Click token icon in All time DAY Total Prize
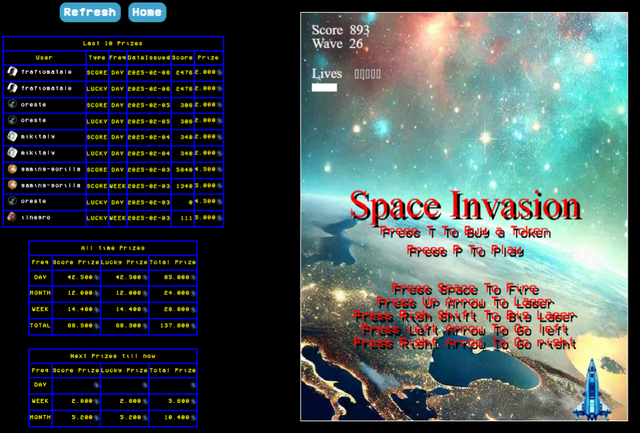Image resolution: width=640 pixels, height=433 pixels. [193, 278]
